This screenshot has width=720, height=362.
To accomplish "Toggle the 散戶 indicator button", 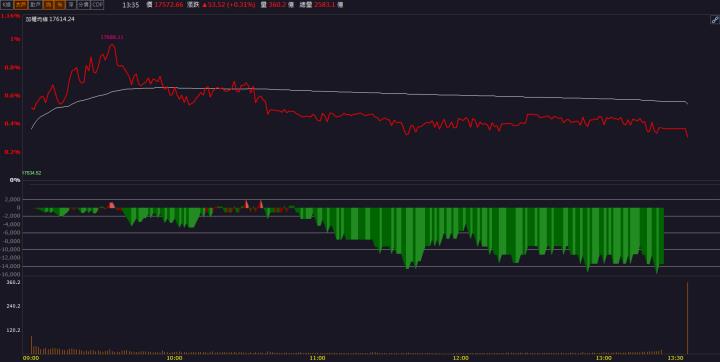I will point(35,5).
